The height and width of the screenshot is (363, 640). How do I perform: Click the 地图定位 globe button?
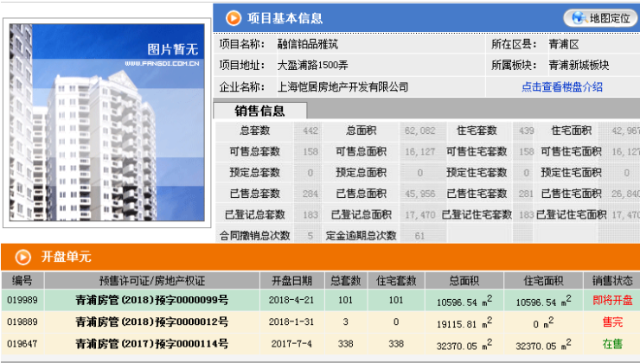(x=602, y=18)
